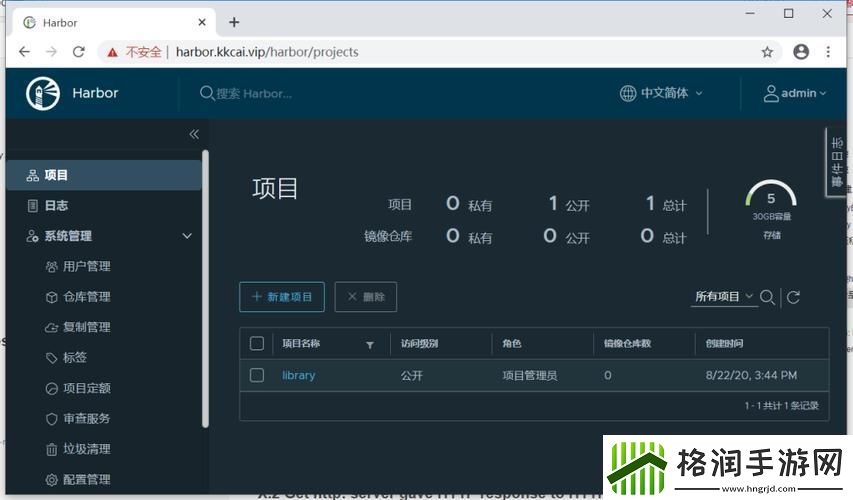Click the 删除 button

pos(366,297)
